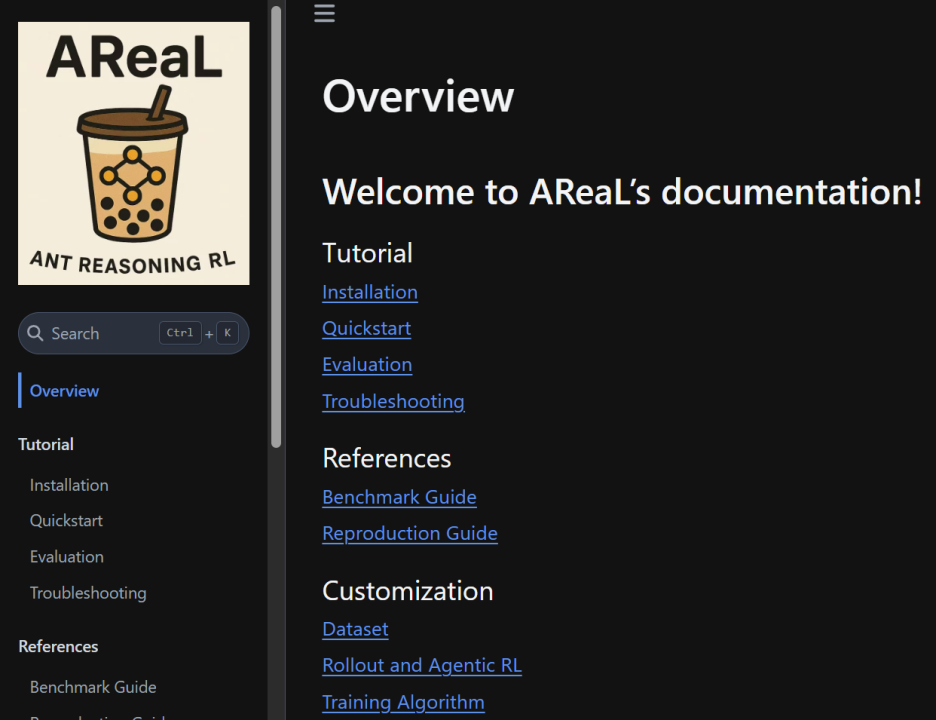
Task: Follow the Installation link in main content
Action: (x=370, y=292)
